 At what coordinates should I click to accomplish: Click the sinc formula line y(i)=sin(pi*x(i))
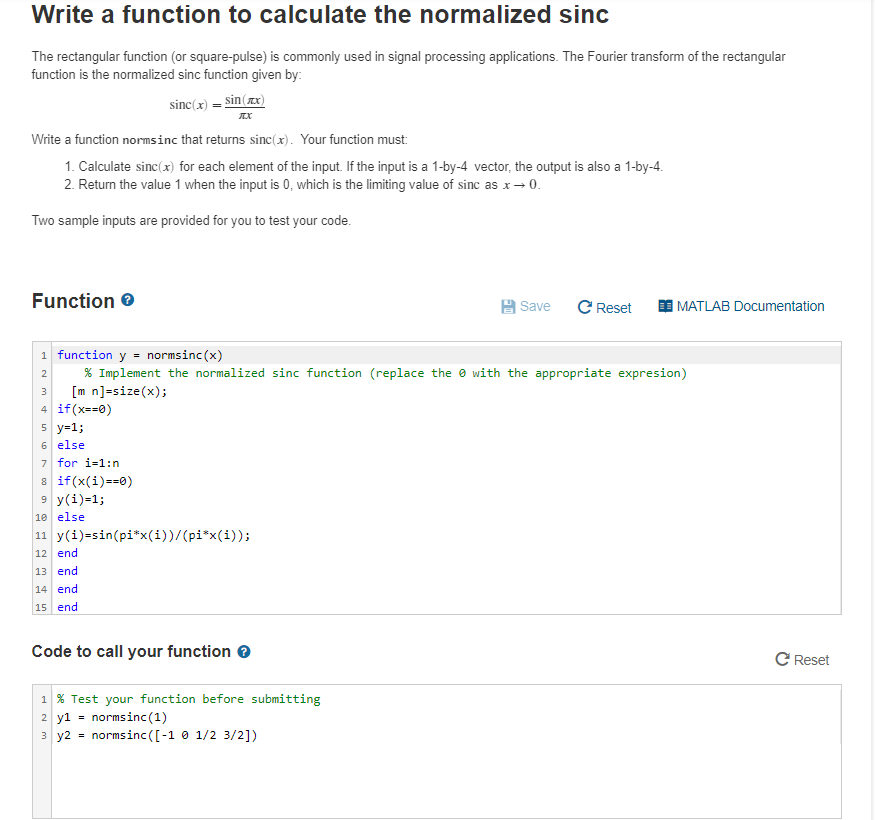click(x=446, y=535)
